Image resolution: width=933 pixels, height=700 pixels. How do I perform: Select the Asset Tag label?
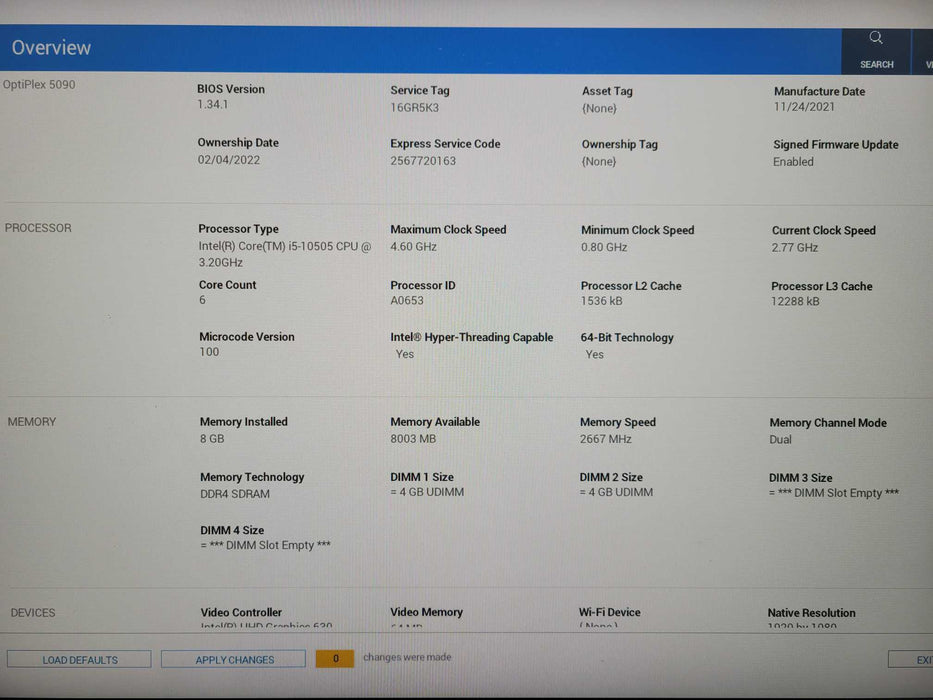[x=607, y=91]
